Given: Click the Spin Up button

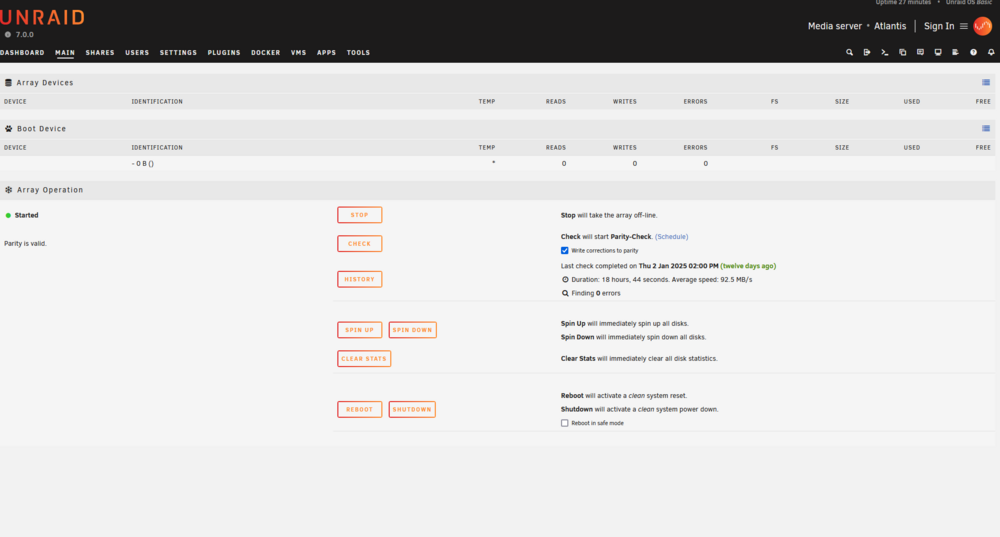Looking at the screenshot, I should coord(360,330).
